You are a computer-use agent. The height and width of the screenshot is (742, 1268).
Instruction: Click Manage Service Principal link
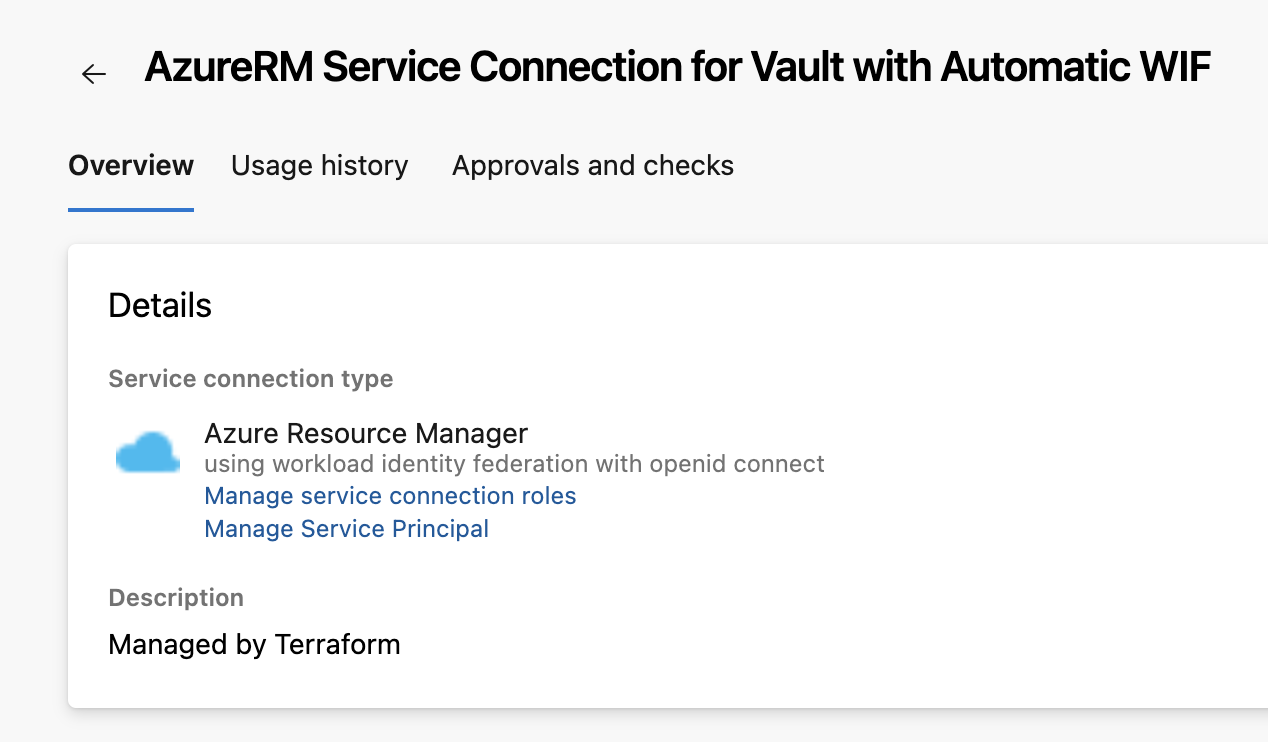click(x=346, y=528)
